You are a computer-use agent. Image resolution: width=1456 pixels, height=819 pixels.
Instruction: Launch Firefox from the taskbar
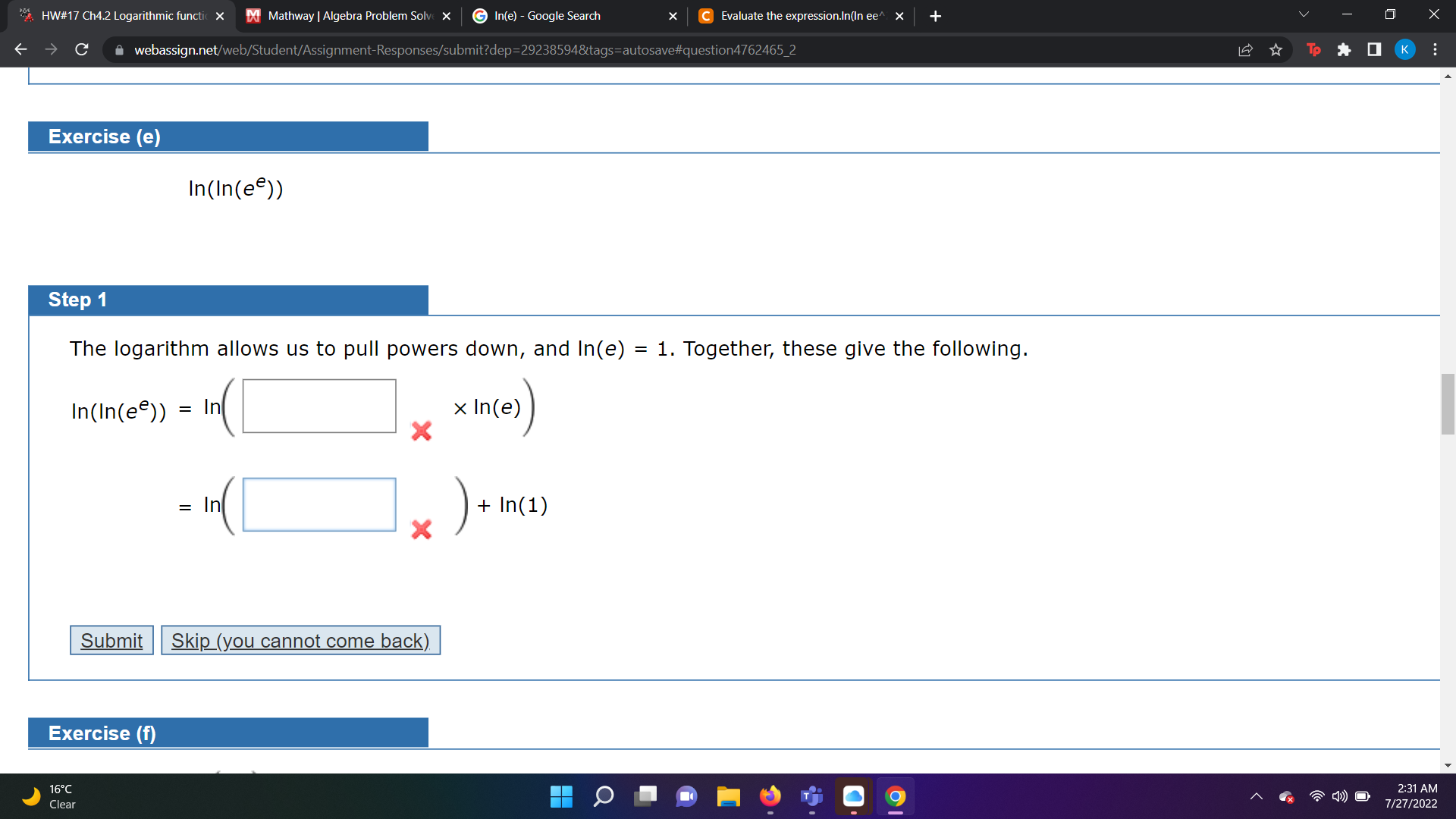tap(770, 797)
